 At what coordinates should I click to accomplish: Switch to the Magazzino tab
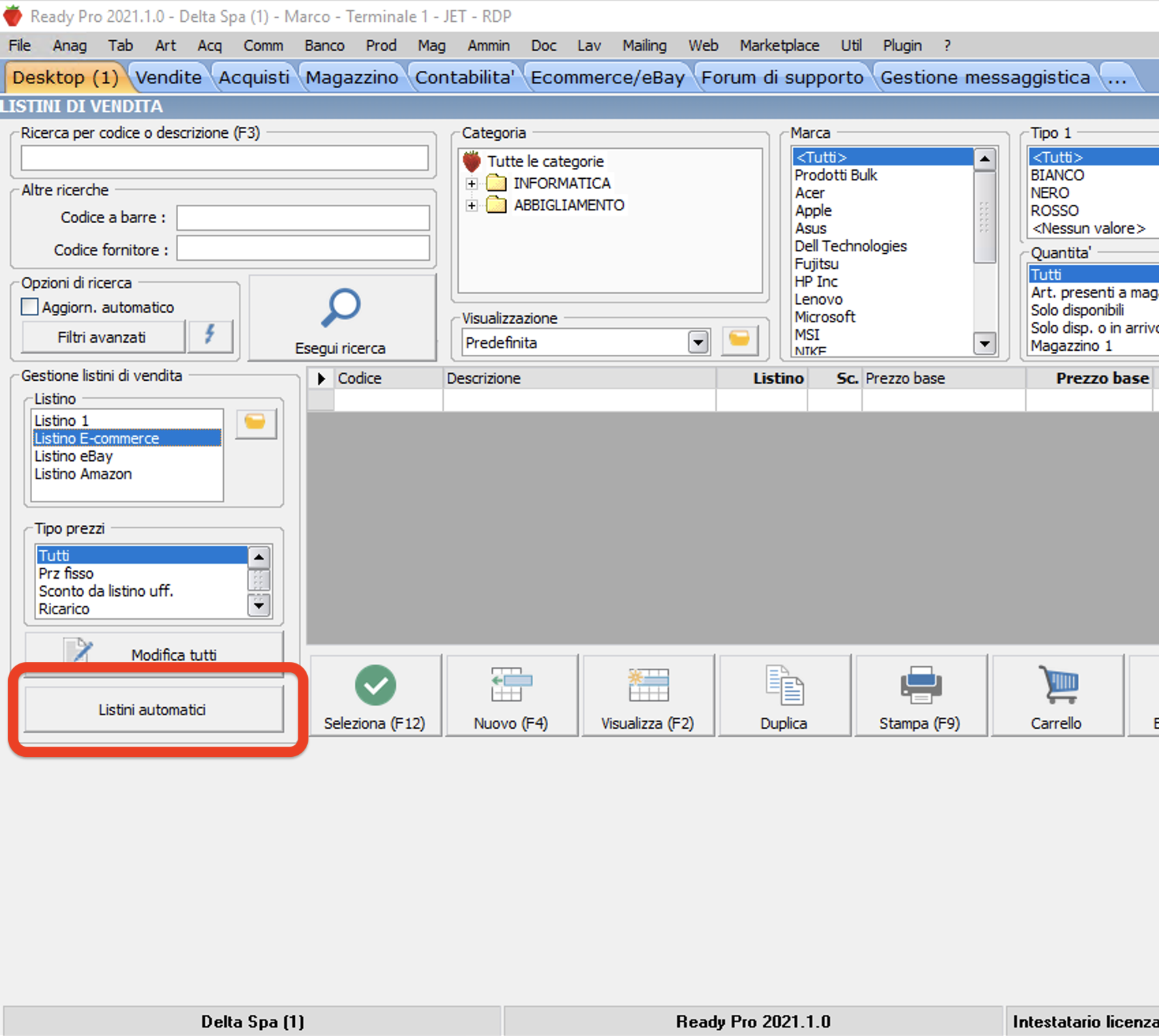(352, 78)
